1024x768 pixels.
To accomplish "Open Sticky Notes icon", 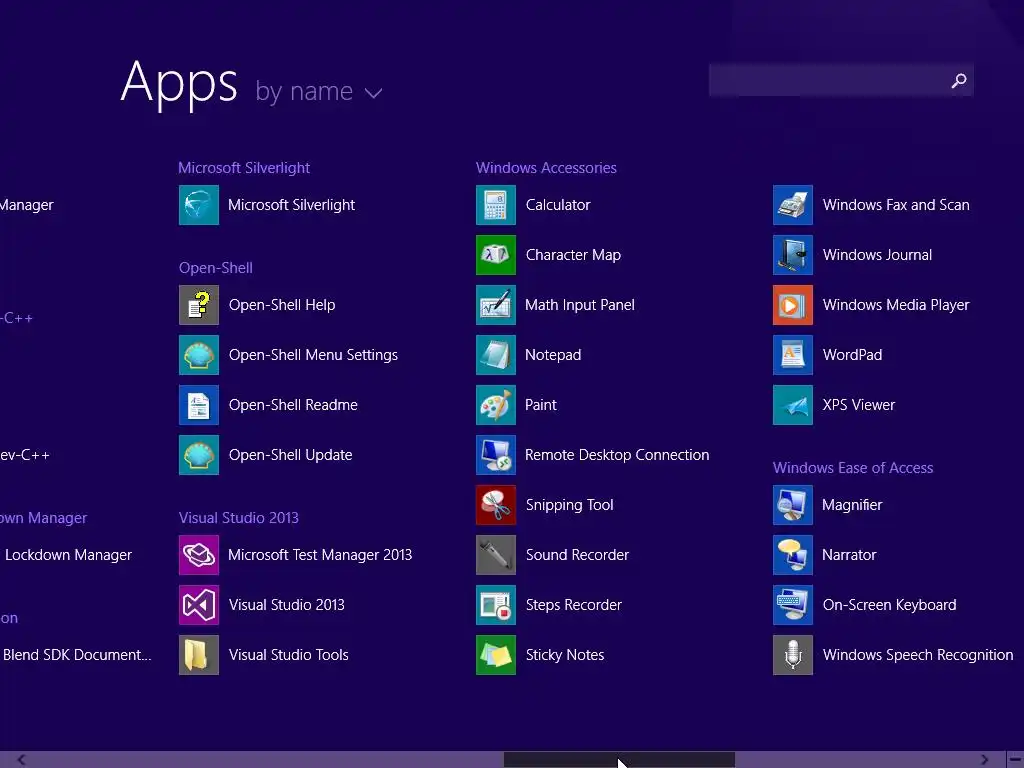I will click(496, 655).
